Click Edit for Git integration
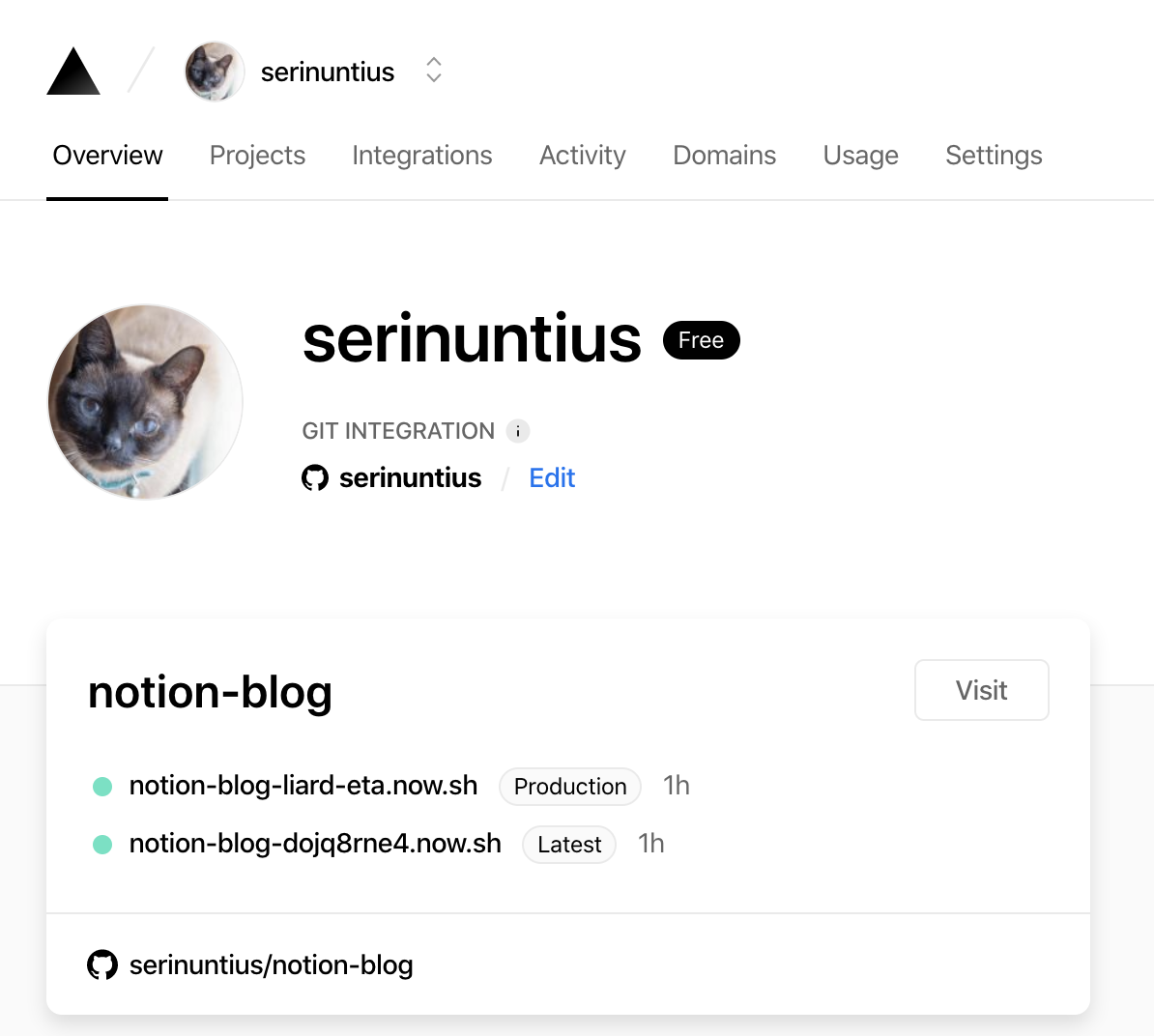The height and width of the screenshot is (1036, 1154). tap(552, 477)
